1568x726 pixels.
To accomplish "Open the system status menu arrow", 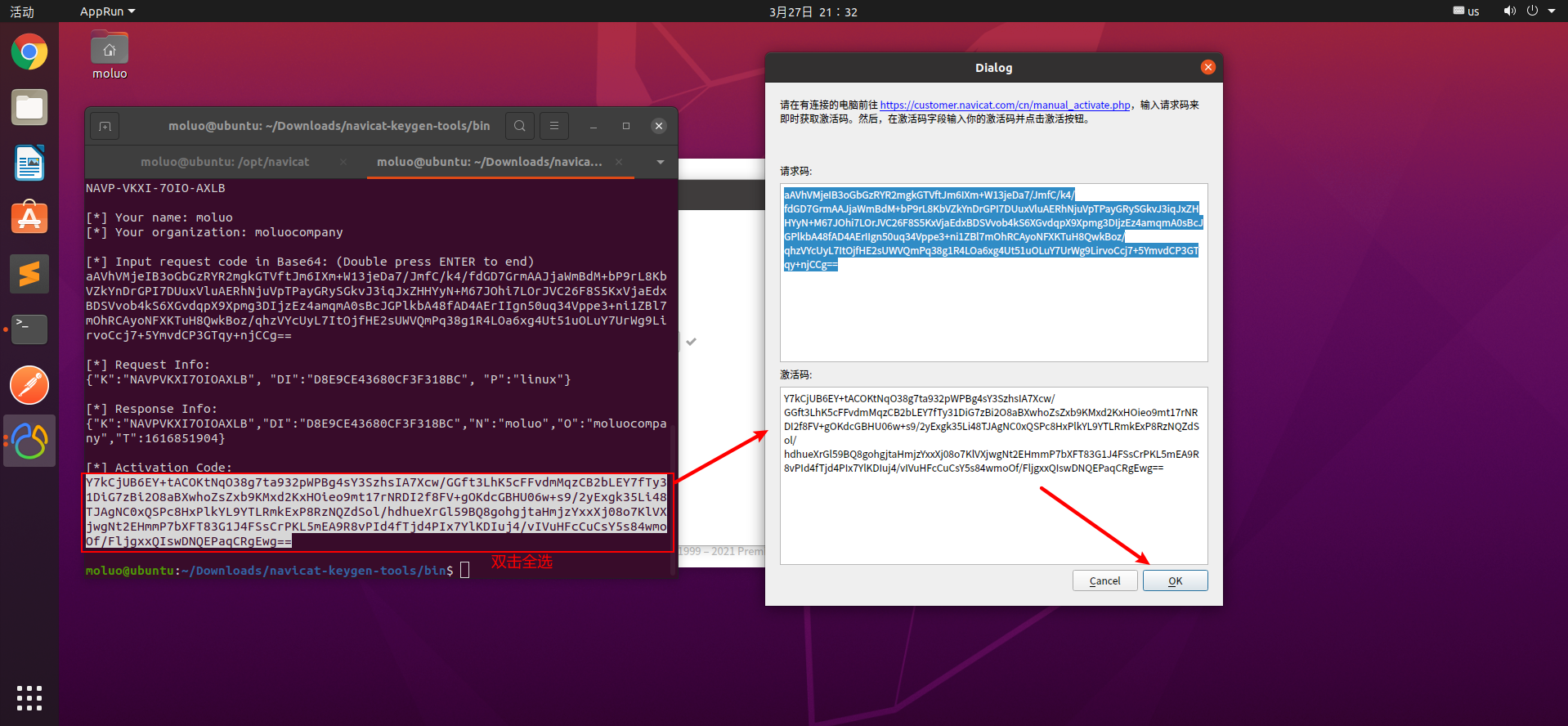I will point(1552,11).
